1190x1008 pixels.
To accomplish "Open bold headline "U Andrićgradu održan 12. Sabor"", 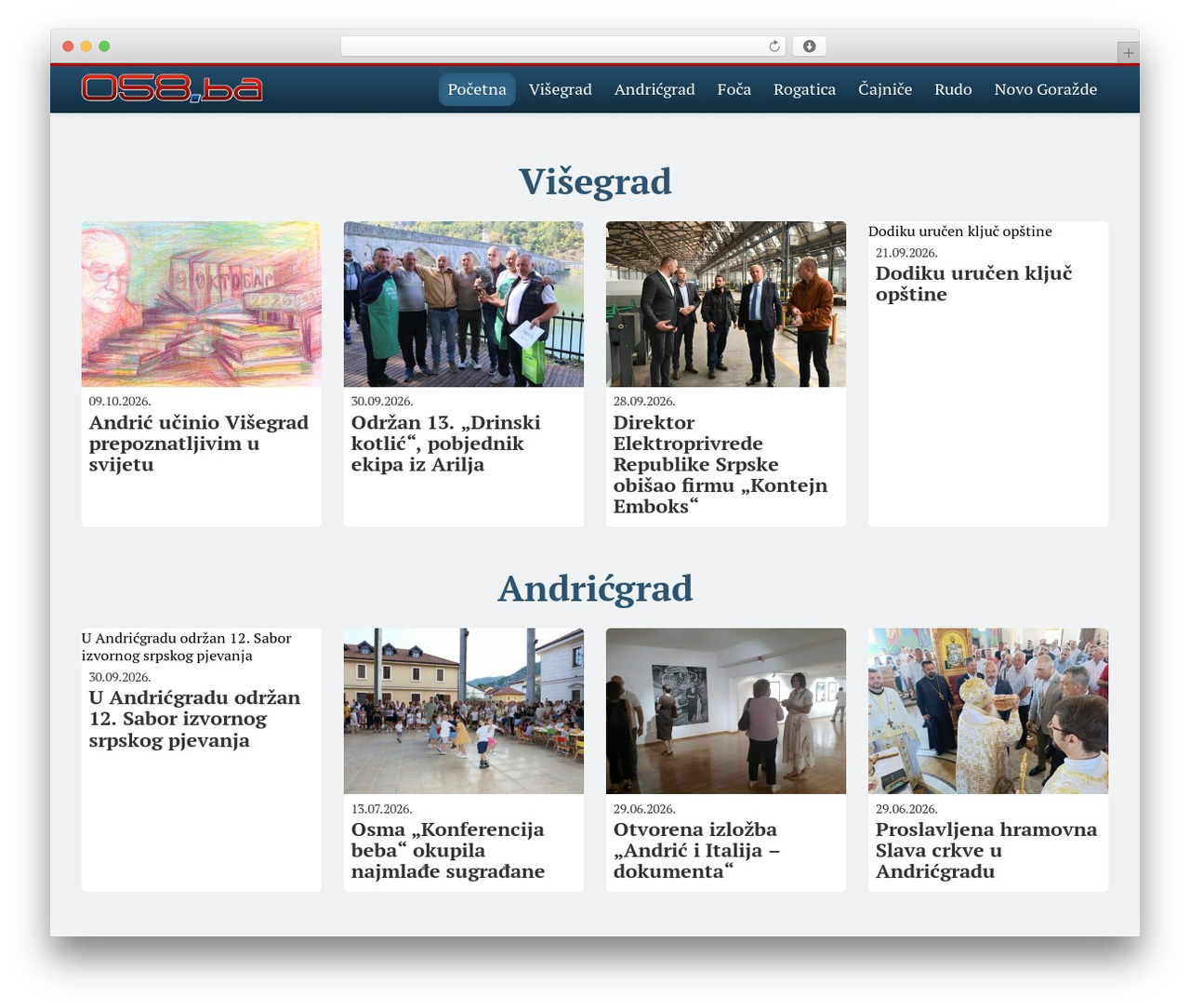I will 195,719.
